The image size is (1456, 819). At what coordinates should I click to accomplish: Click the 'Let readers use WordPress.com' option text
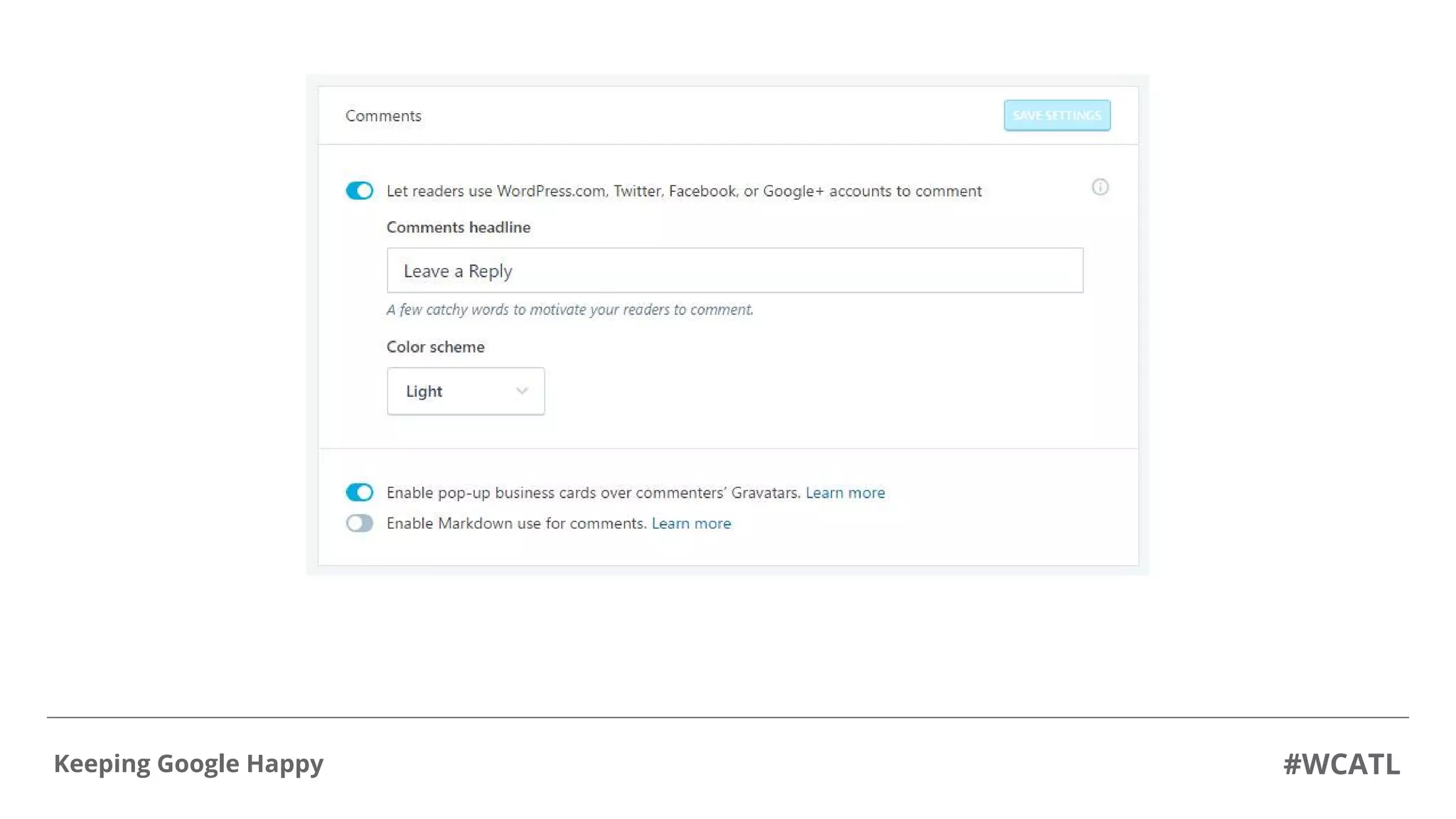[684, 191]
